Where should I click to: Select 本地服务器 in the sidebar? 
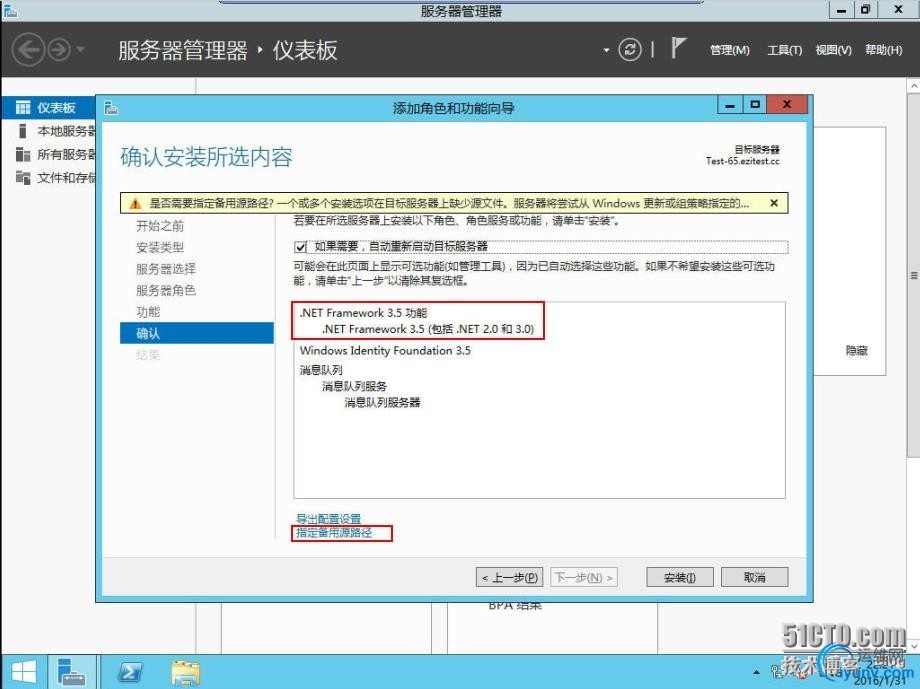click(66, 131)
